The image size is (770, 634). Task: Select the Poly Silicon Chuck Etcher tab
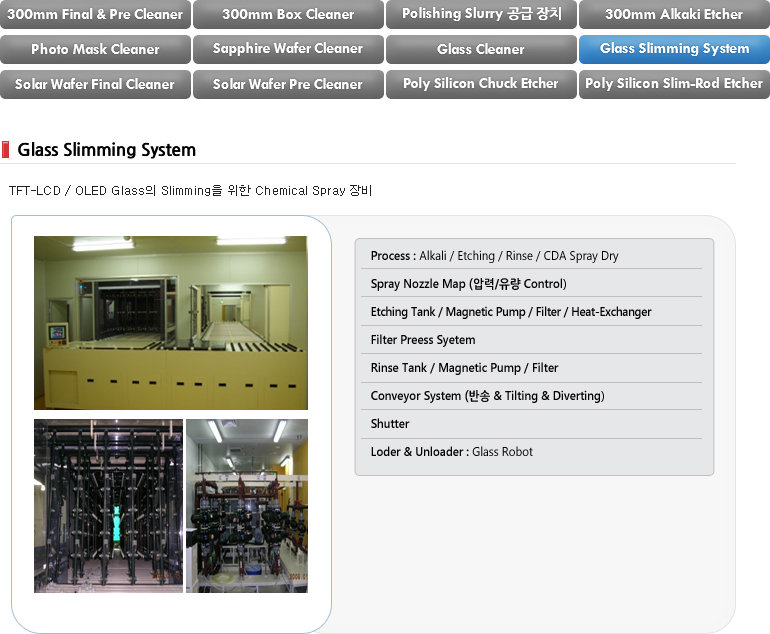click(481, 84)
